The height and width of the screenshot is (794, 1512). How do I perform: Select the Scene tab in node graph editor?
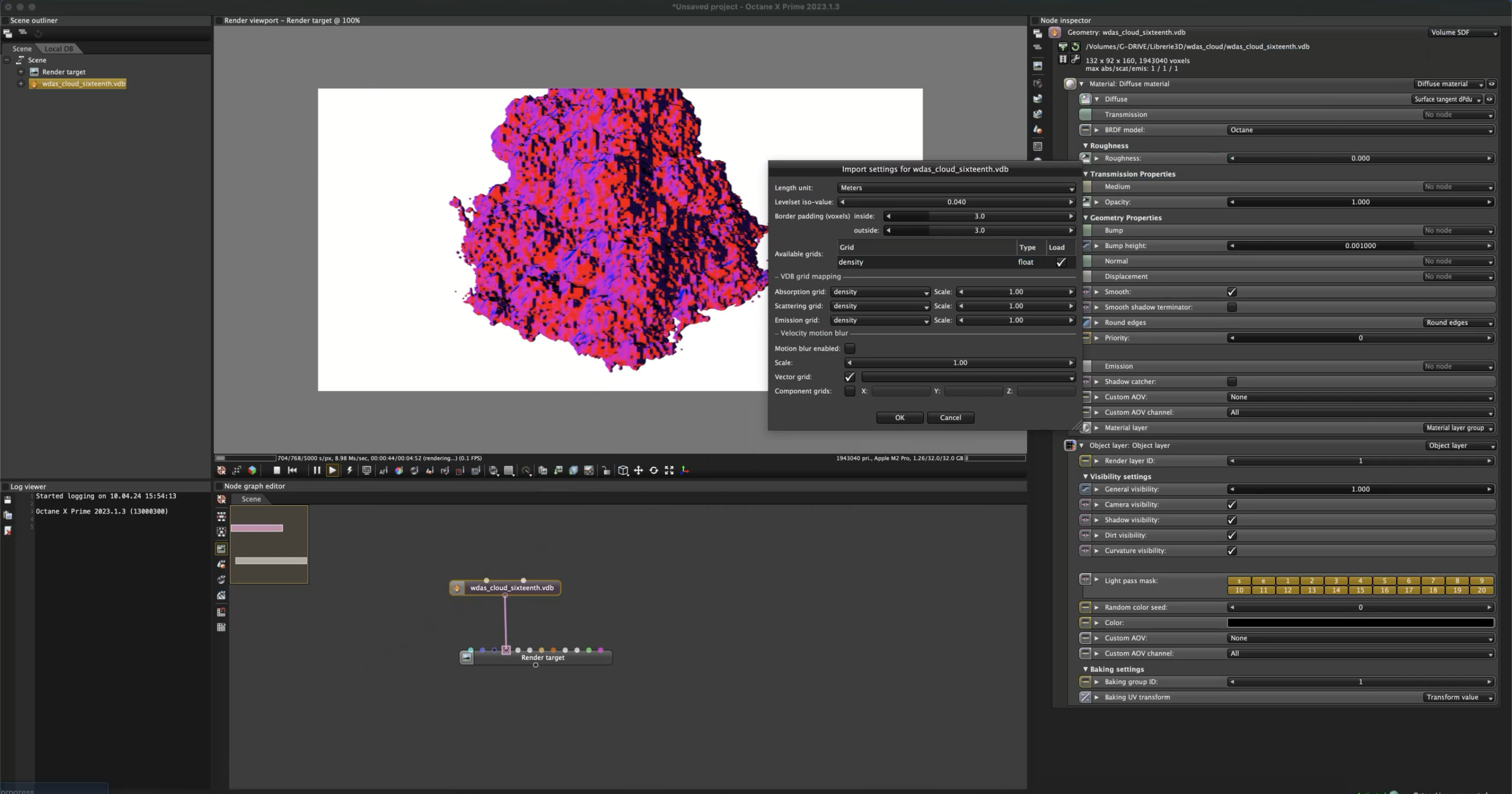(x=251, y=499)
